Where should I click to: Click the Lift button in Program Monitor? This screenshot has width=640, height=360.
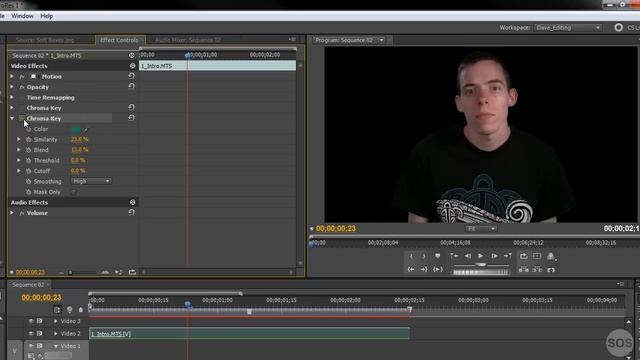524,270
